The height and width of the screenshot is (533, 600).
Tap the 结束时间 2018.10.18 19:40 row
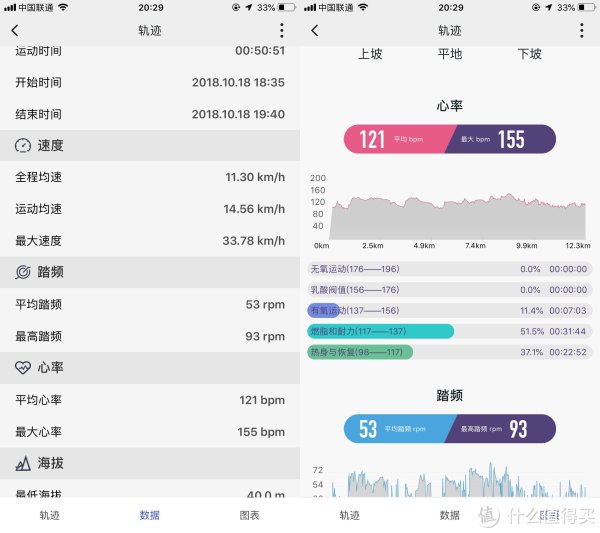pos(150,114)
